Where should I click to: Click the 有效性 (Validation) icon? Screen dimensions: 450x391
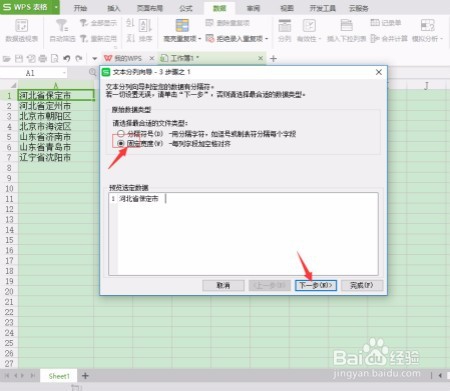pos(309,26)
